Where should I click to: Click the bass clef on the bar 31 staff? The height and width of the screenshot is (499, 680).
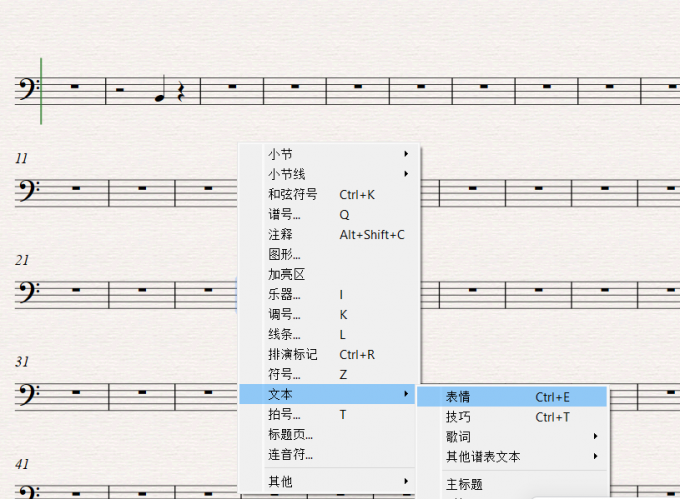27,395
